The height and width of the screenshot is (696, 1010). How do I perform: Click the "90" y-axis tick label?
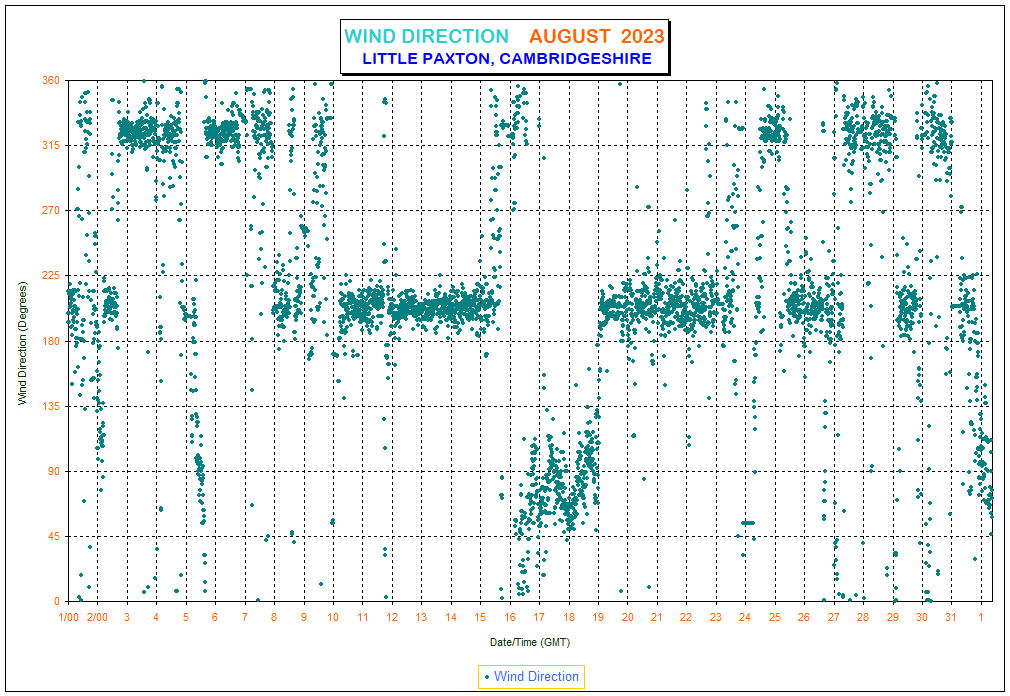[54, 471]
